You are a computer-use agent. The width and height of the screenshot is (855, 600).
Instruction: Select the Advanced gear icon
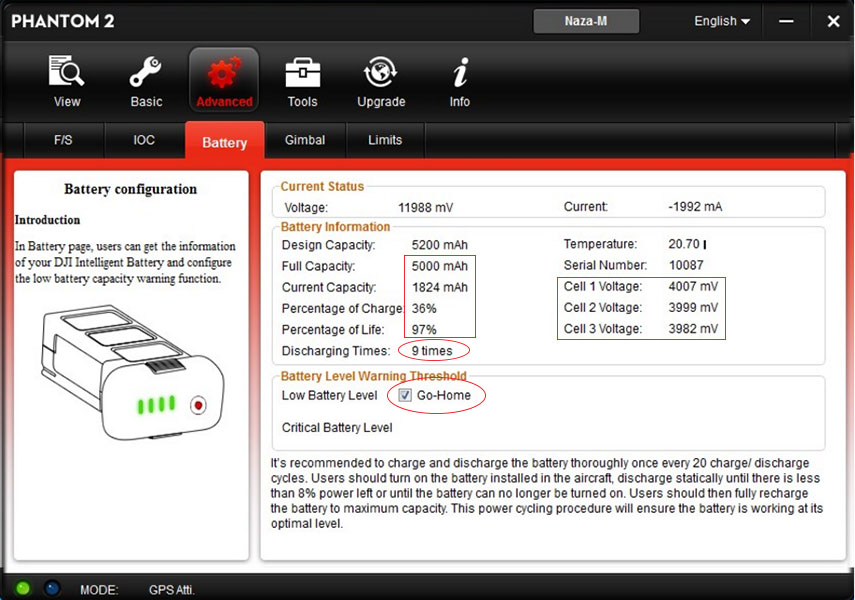pyautogui.click(x=224, y=72)
